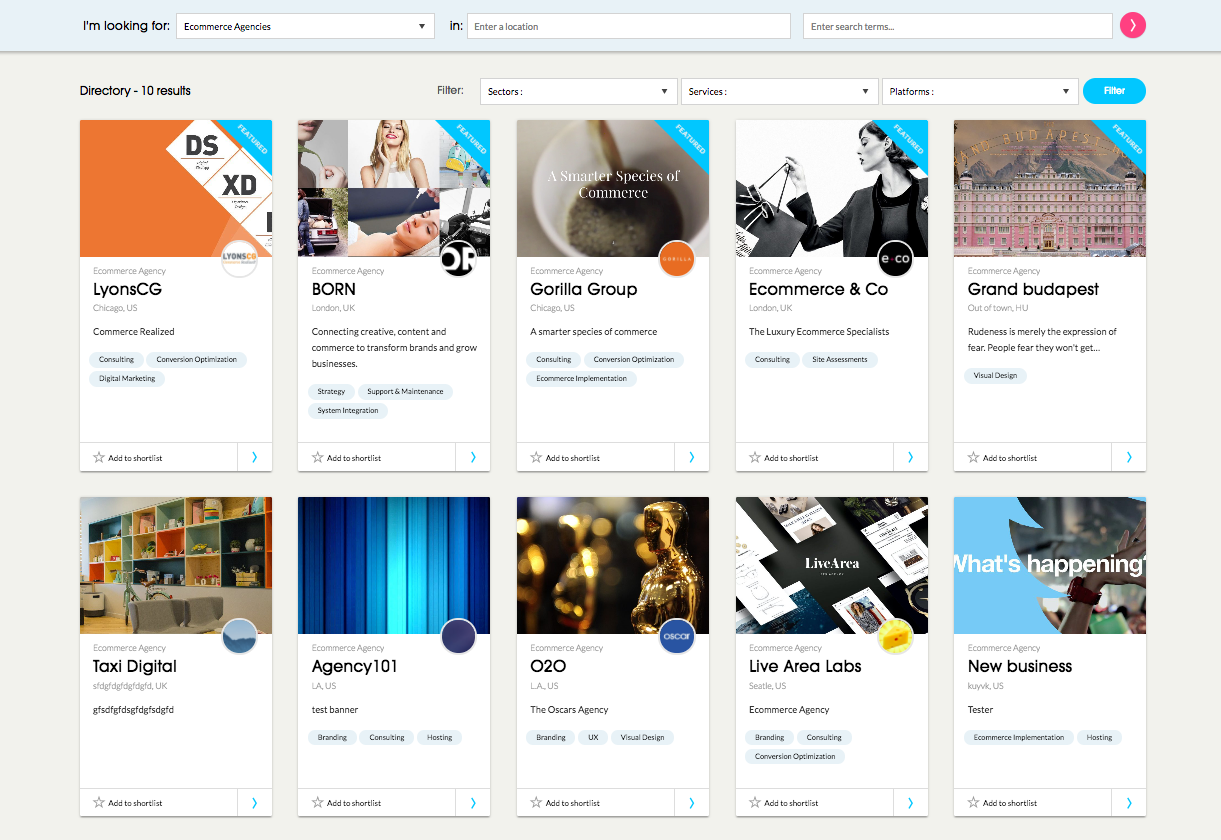Add Grand budapest to shortlist
The image size is (1221, 840).
click(x=1003, y=458)
